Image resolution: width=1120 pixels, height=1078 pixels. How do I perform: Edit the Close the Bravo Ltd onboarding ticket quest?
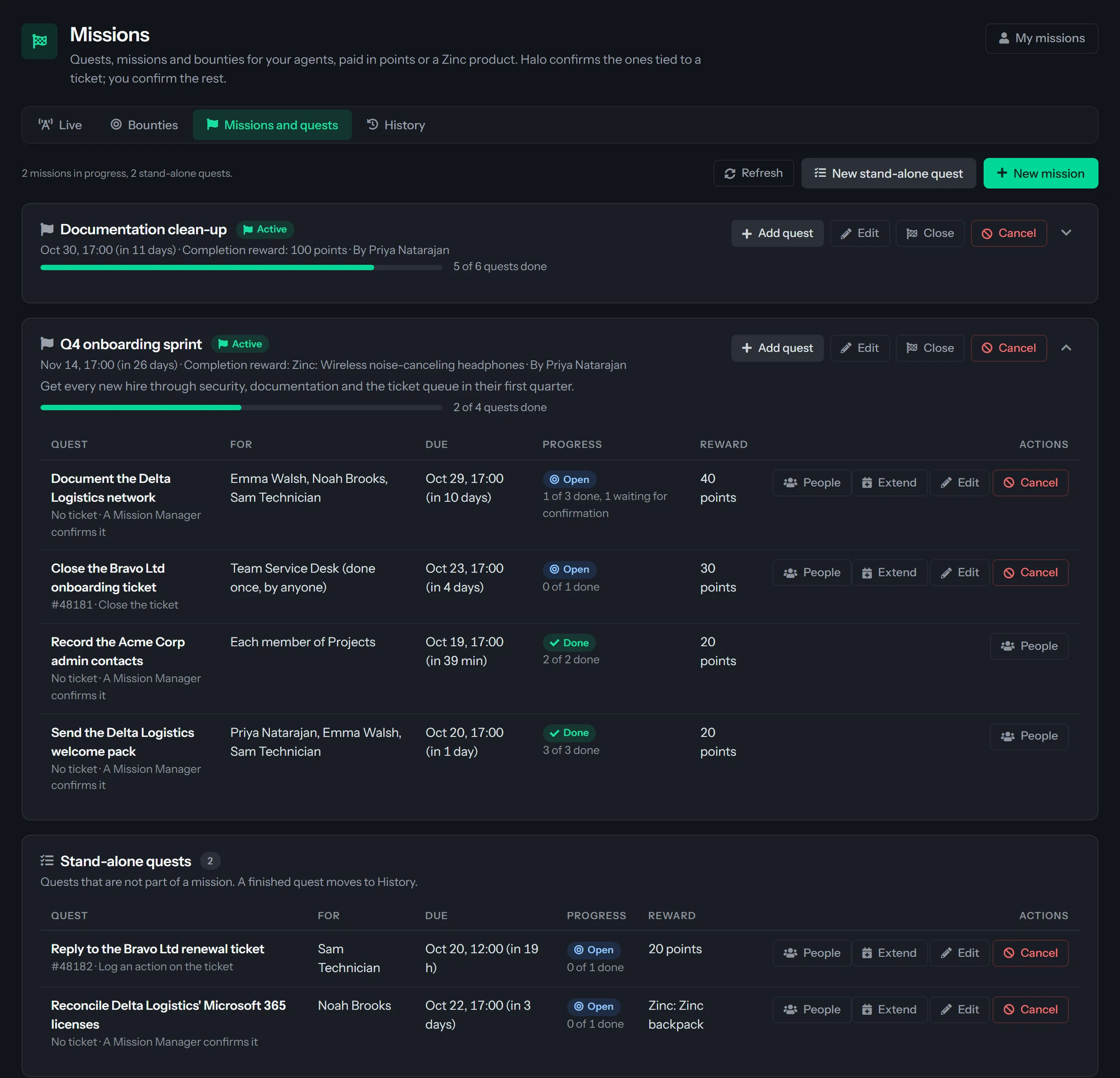point(959,573)
